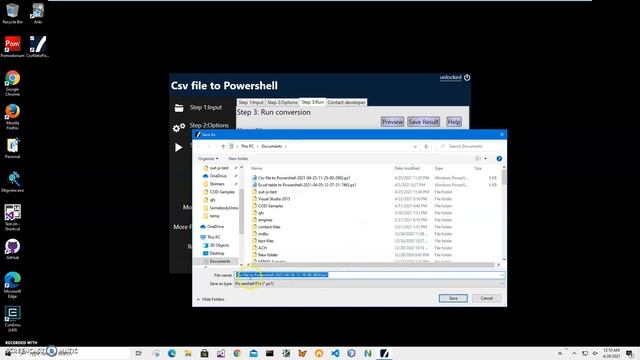Click the Help button in the app
The height and width of the screenshot is (360, 640).
[x=454, y=122]
